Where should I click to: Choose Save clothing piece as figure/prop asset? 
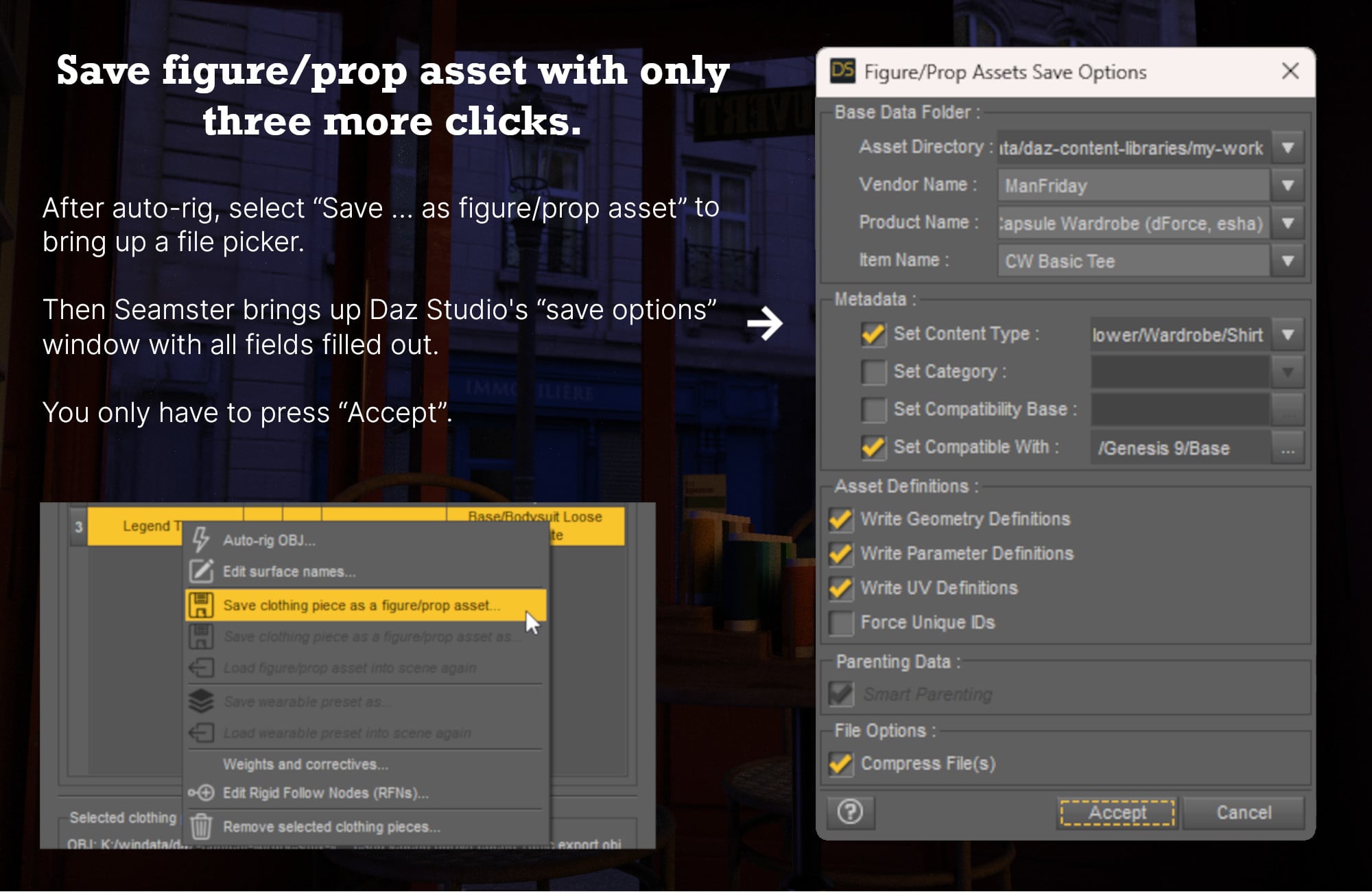click(362, 605)
